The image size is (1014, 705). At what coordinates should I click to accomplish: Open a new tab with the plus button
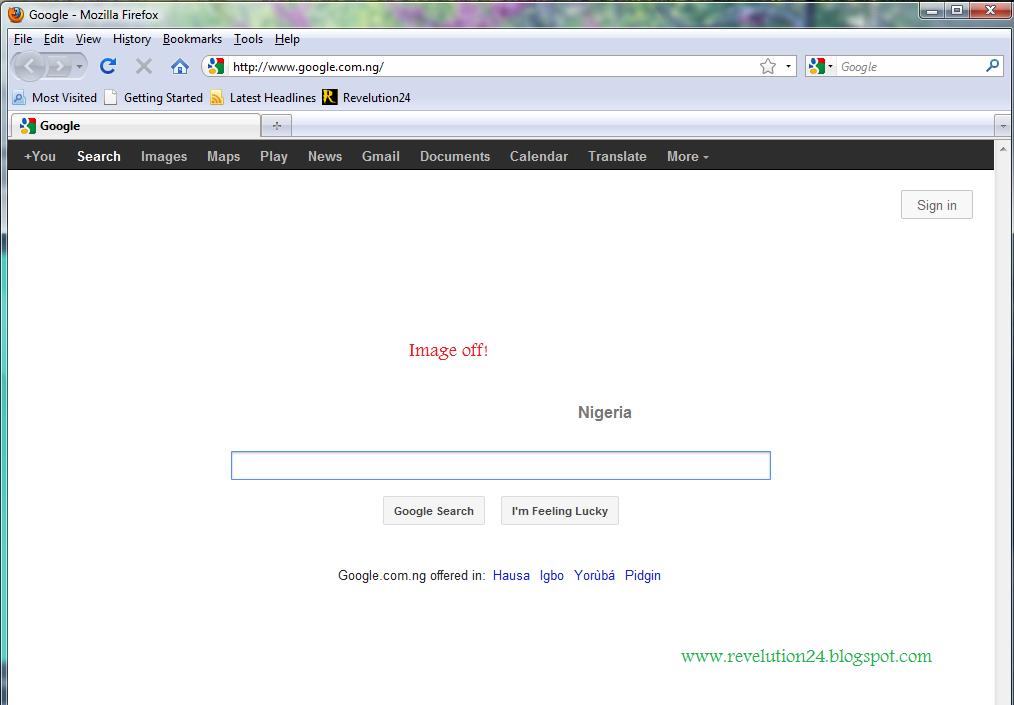pyautogui.click(x=276, y=126)
